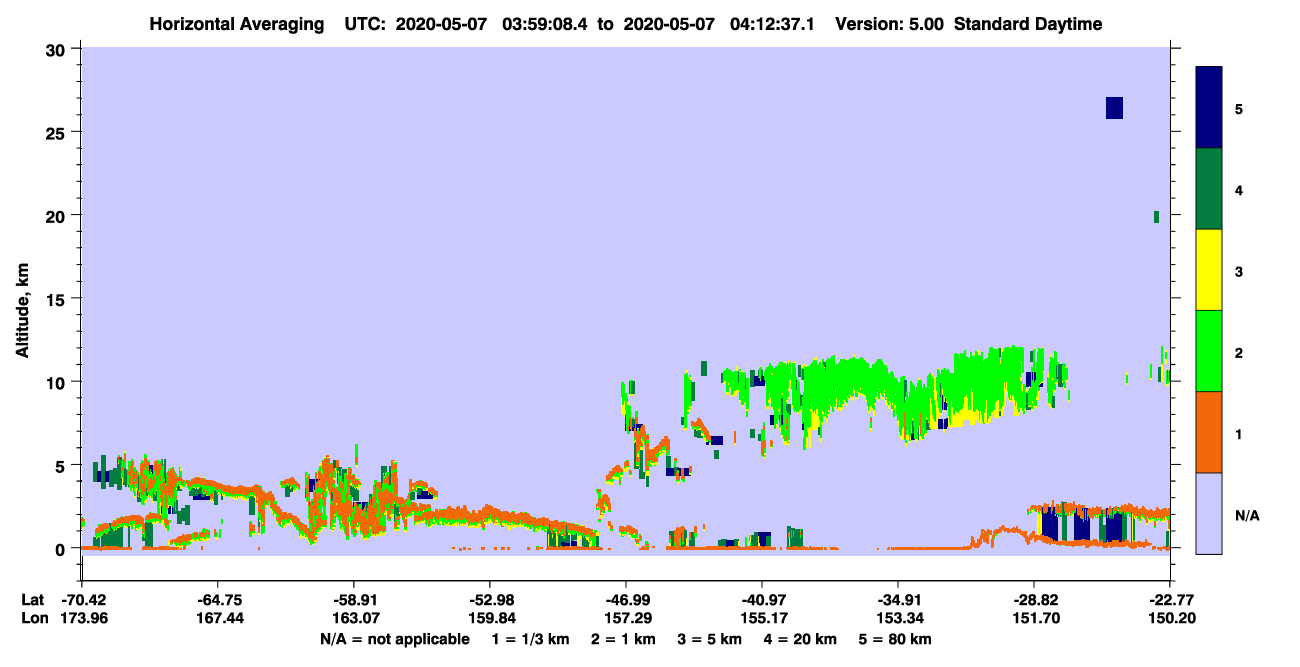Screen dimensions: 1300x667
Task: Click the longitude value 151.70
Action: [1034, 617]
